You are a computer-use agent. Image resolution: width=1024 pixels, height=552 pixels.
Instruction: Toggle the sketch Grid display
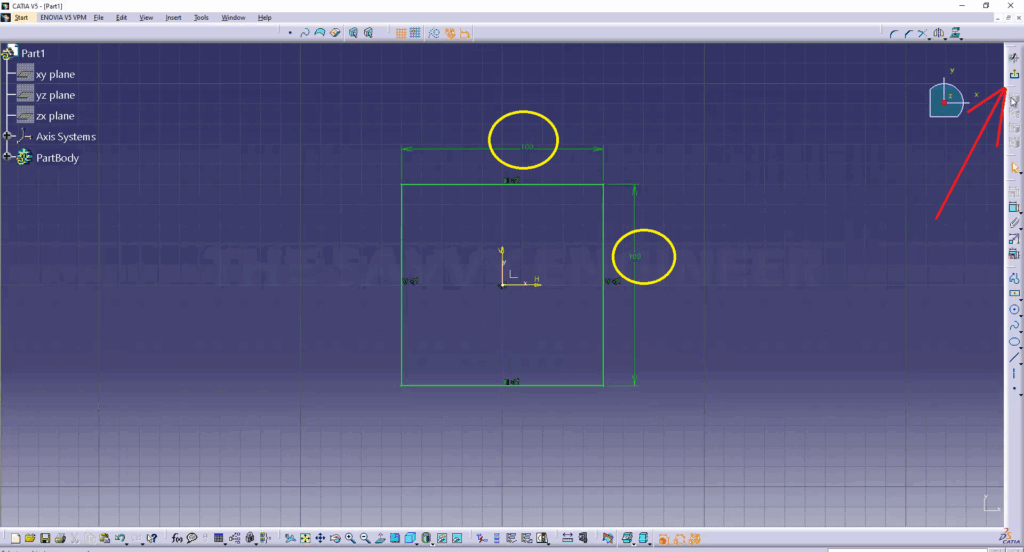click(x=400, y=33)
